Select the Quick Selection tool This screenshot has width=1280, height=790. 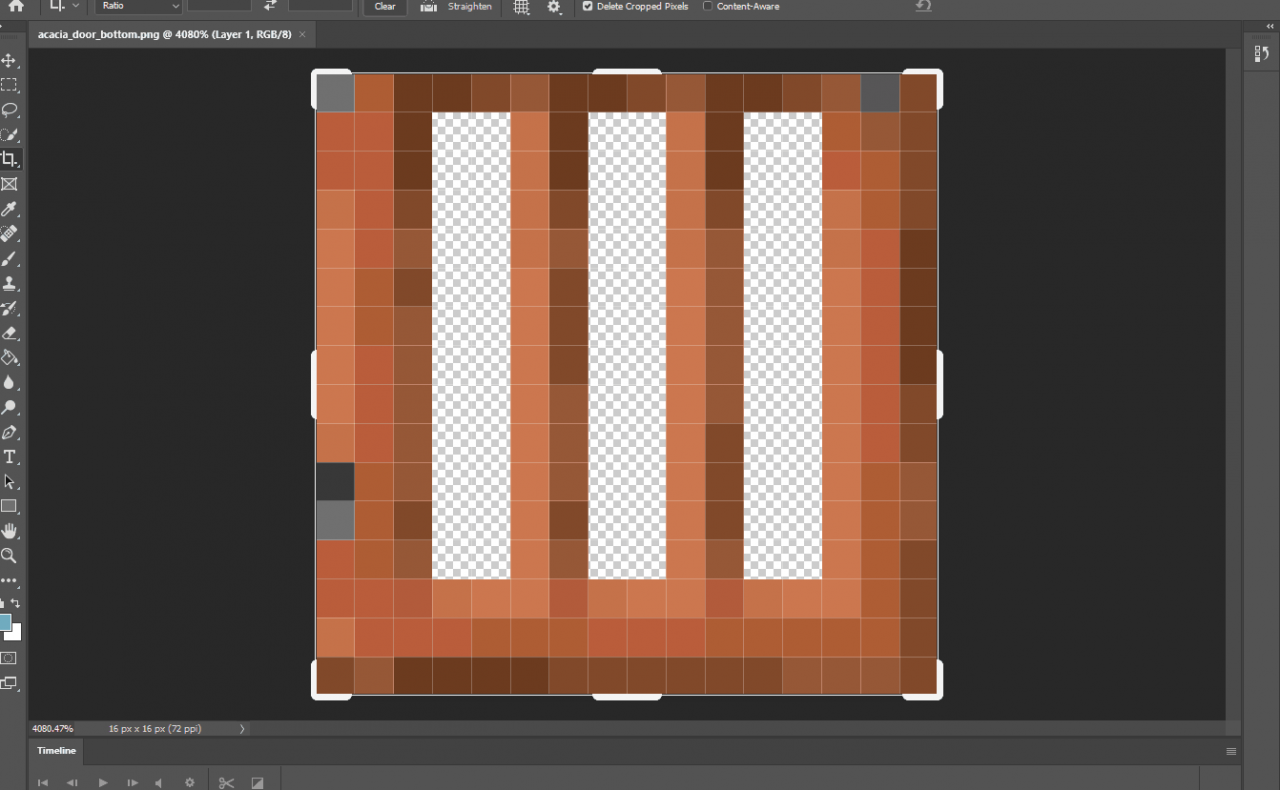[9, 135]
